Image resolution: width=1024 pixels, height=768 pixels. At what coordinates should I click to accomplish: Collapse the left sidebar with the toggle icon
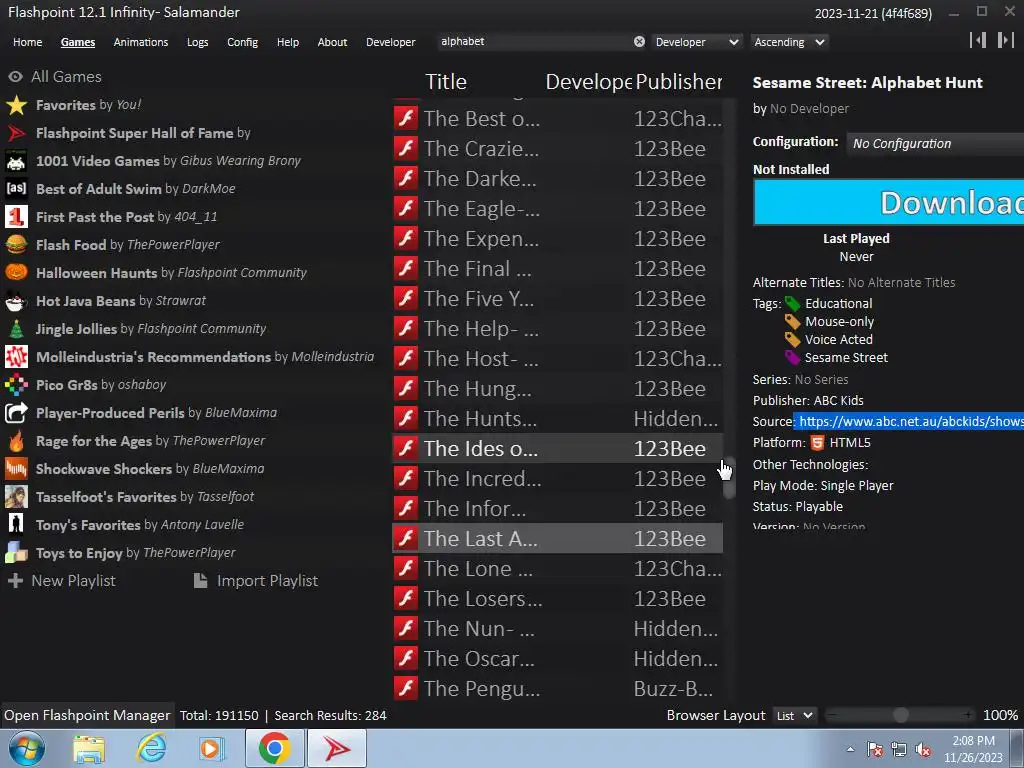[978, 40]
